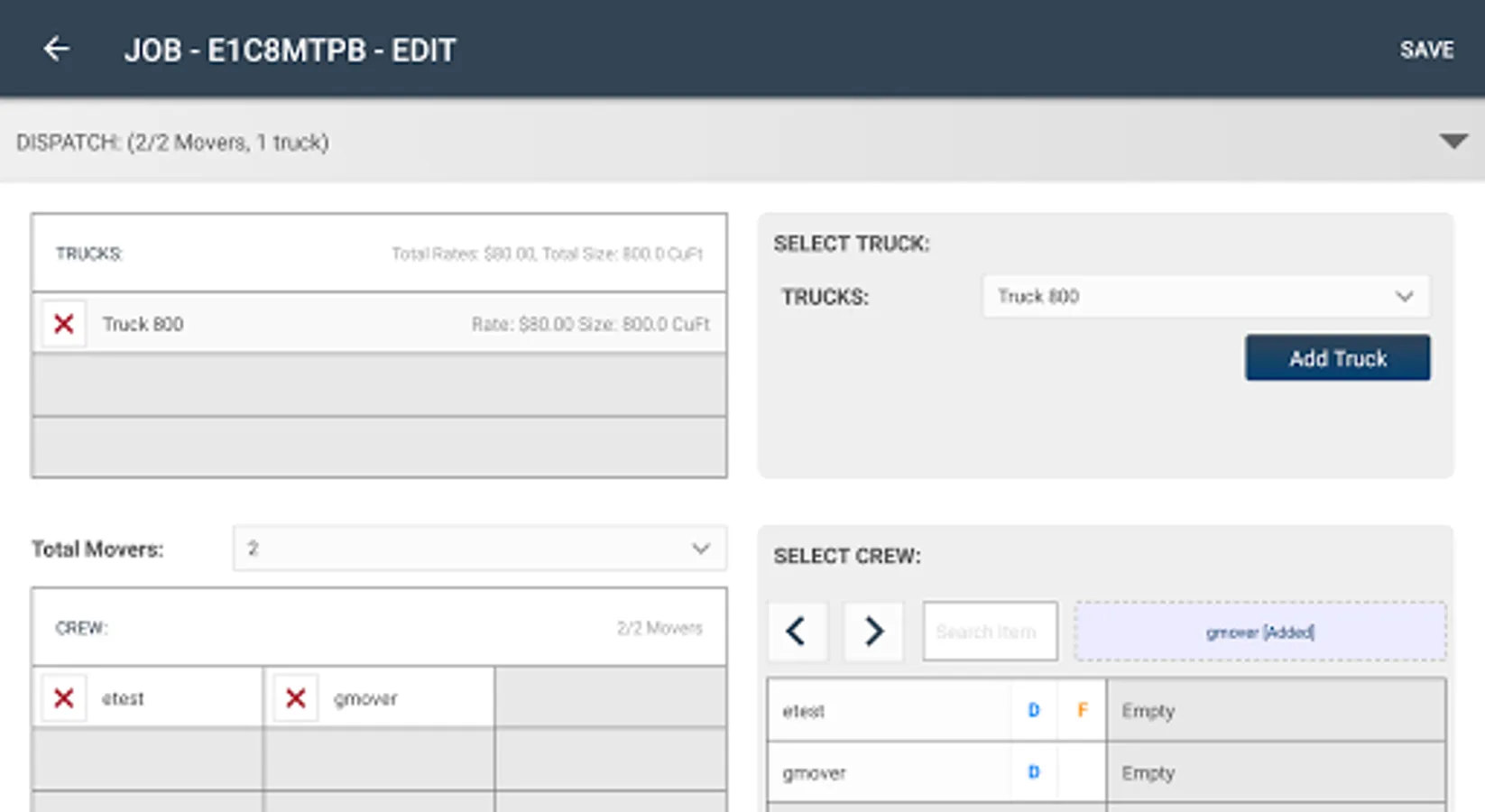Image resolution: width=1485 pixels, height=812 pixels.
Task: Click the Truck 800 name in trucks list
Action: coord(143,324)
